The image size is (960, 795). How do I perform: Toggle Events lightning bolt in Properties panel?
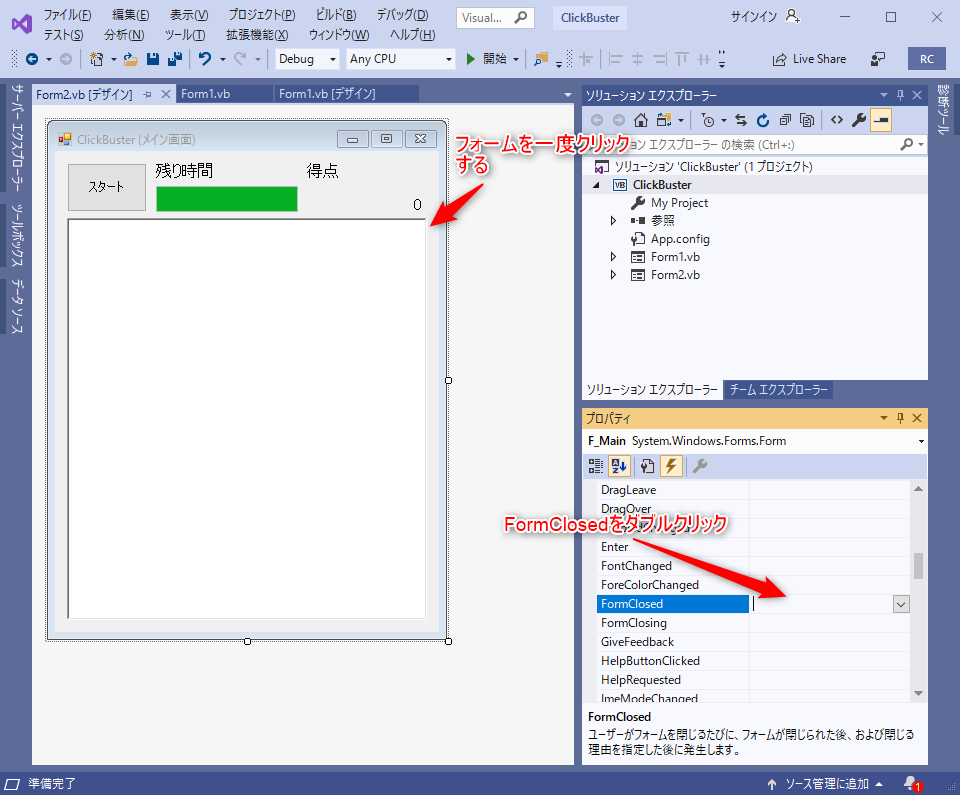click(x=671, y=466)
